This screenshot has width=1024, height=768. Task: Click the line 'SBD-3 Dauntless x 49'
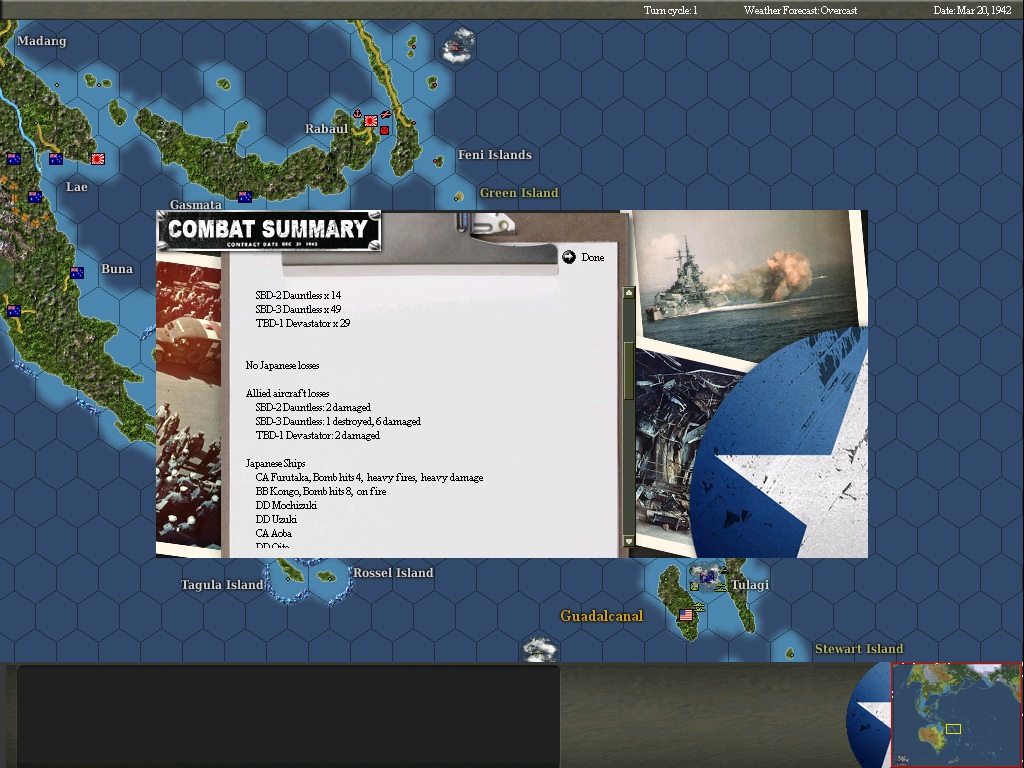(298, 309)
